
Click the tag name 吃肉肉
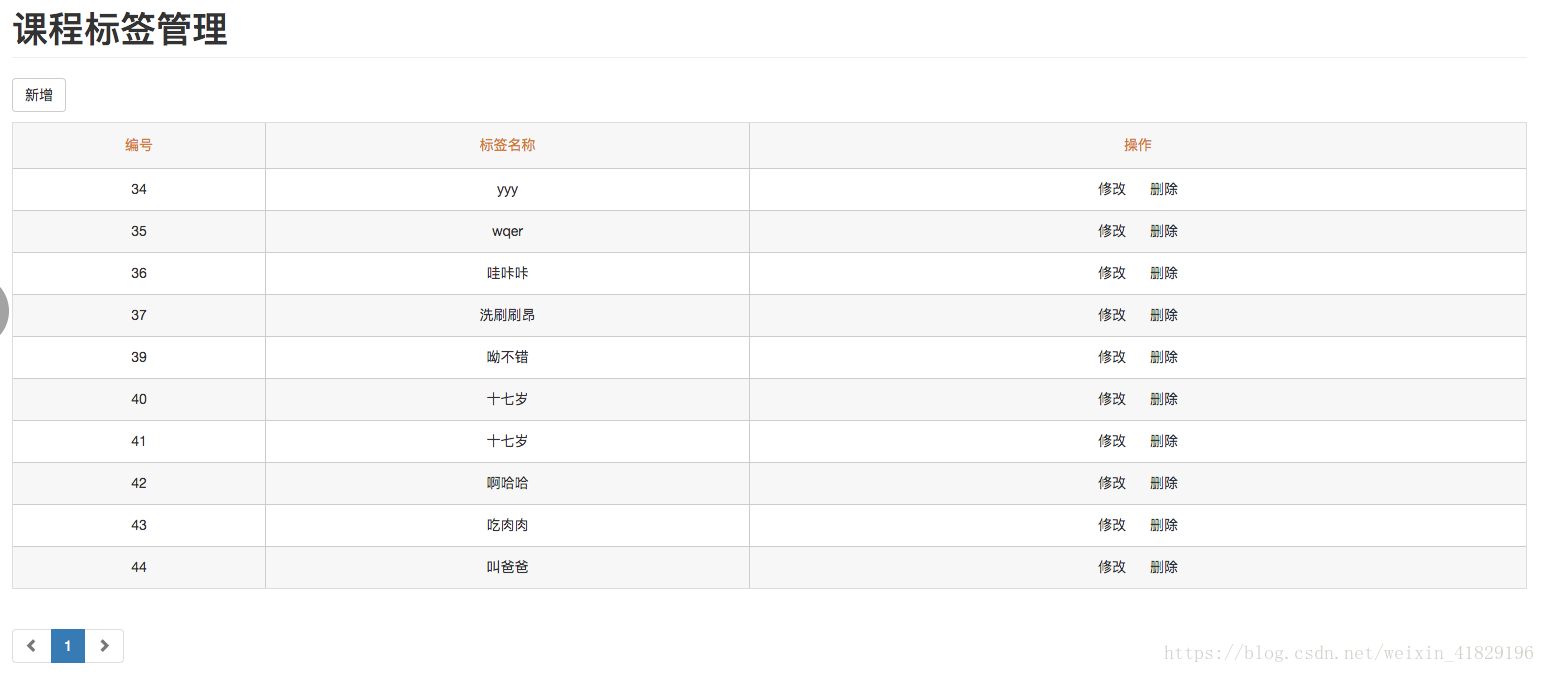click(x=507, y=525)
